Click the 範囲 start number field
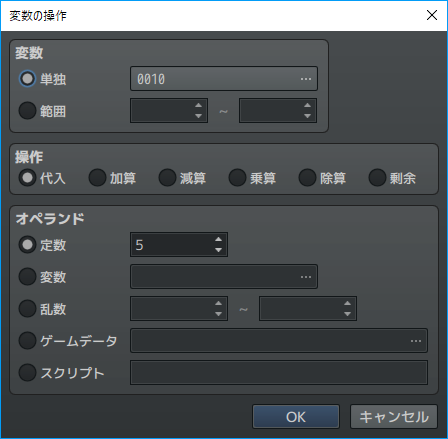This screenshot has height=439, width=448. click(169, 111)
